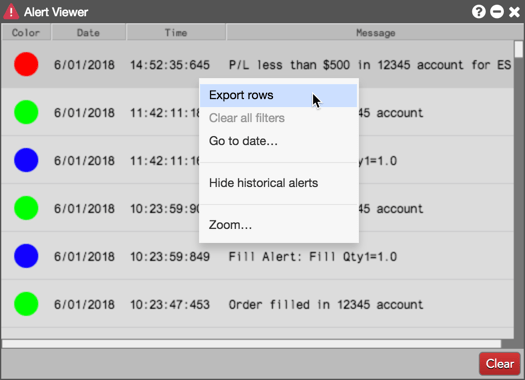The image size is (525, 380).
Task: Close the Alert Viewer with X icon
Action: (x=514, y=12)
